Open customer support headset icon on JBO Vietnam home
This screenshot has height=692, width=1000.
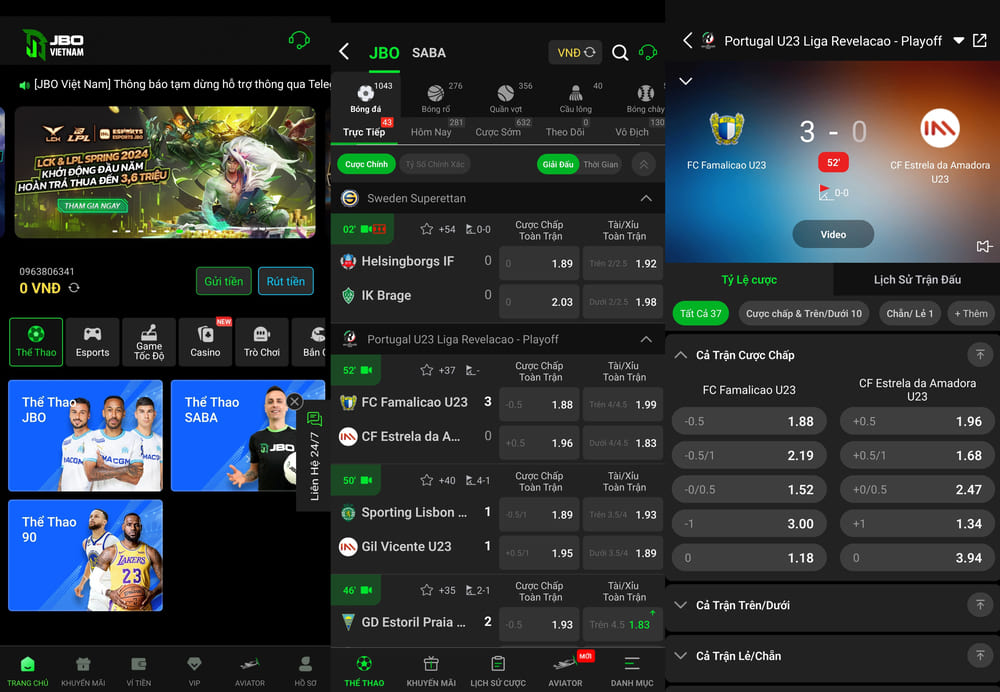[x=299, y=41]
